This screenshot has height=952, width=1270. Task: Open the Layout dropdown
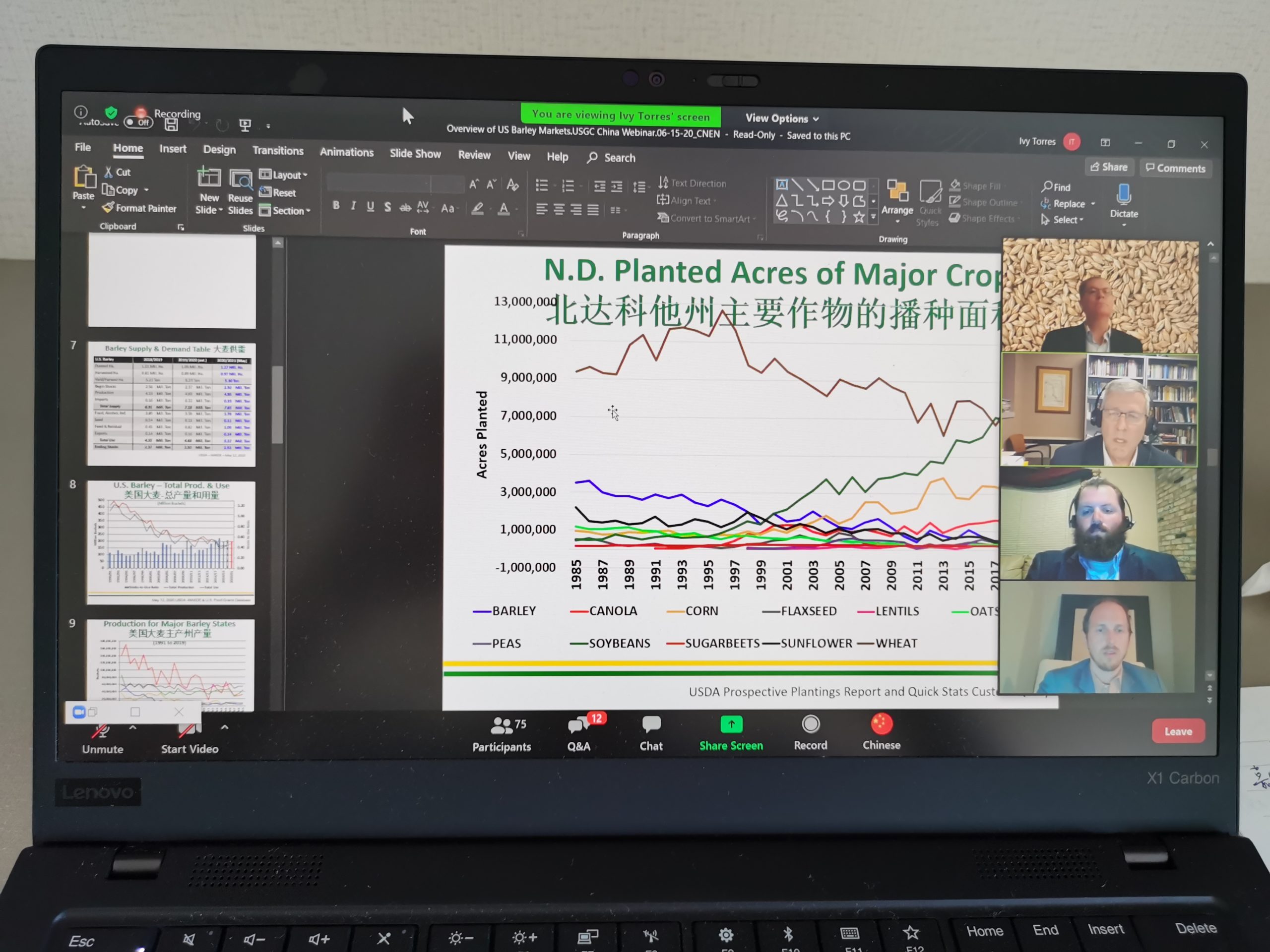coord(284,175)
